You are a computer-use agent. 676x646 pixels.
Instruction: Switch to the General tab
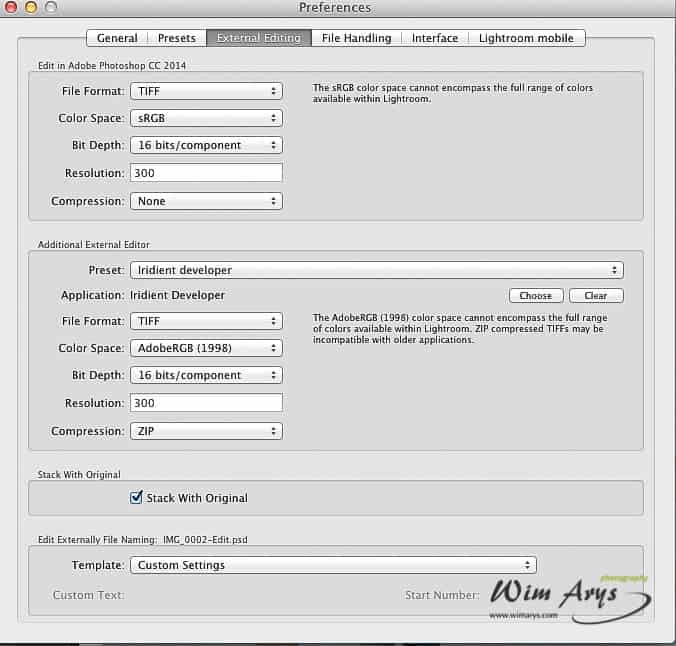click(x=117, y=38)
